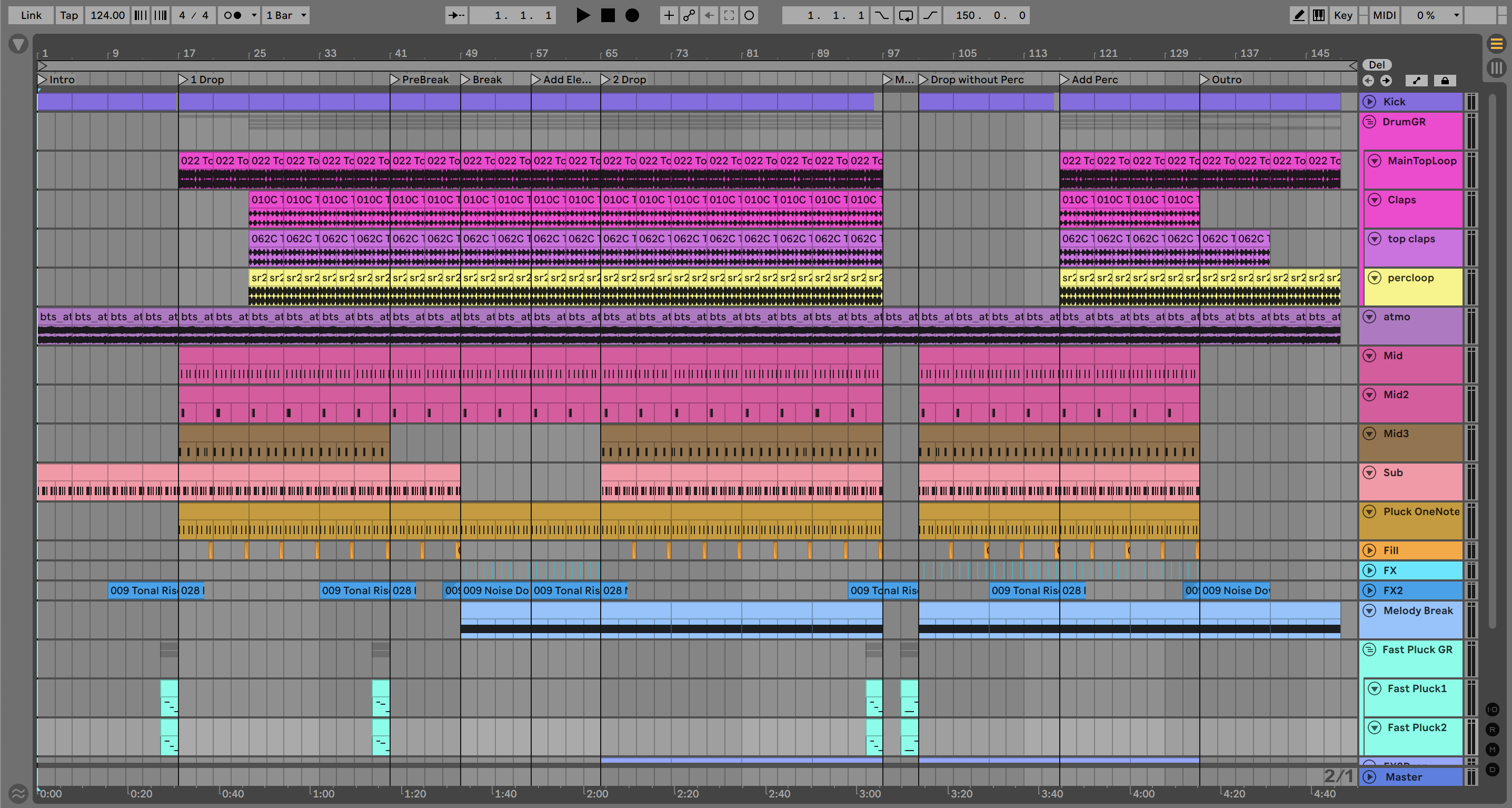Click the Stop transport button
The image size is (1512, 808).
click(608, 15)
